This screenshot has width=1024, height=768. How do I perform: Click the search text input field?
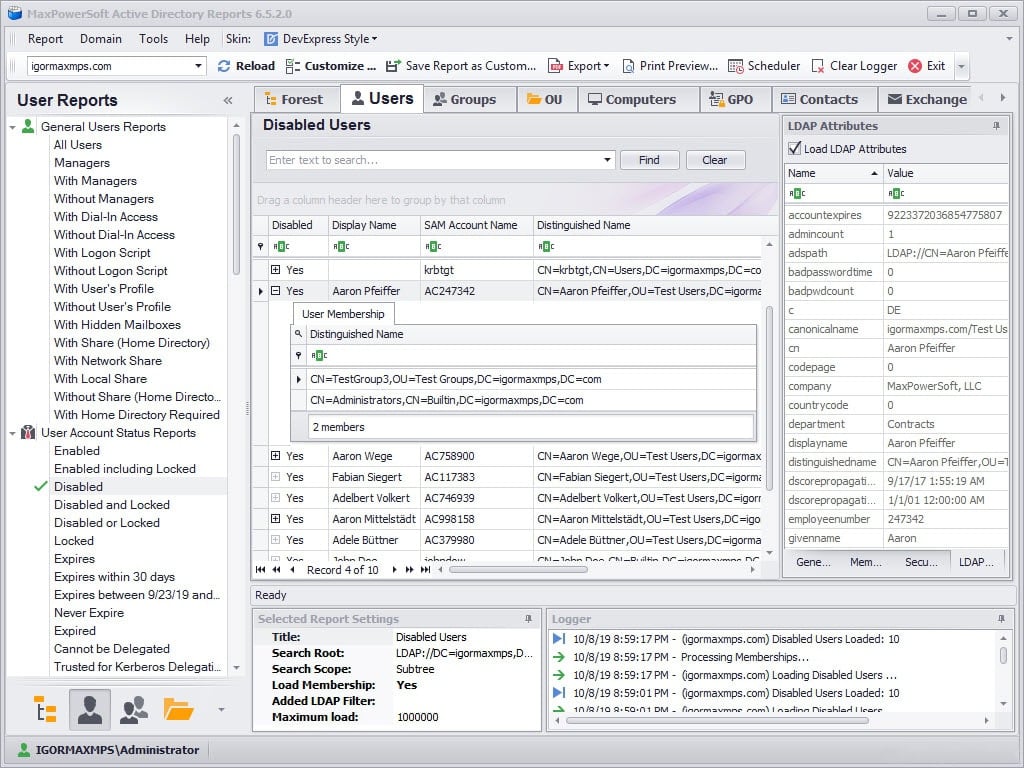(434, 160)
